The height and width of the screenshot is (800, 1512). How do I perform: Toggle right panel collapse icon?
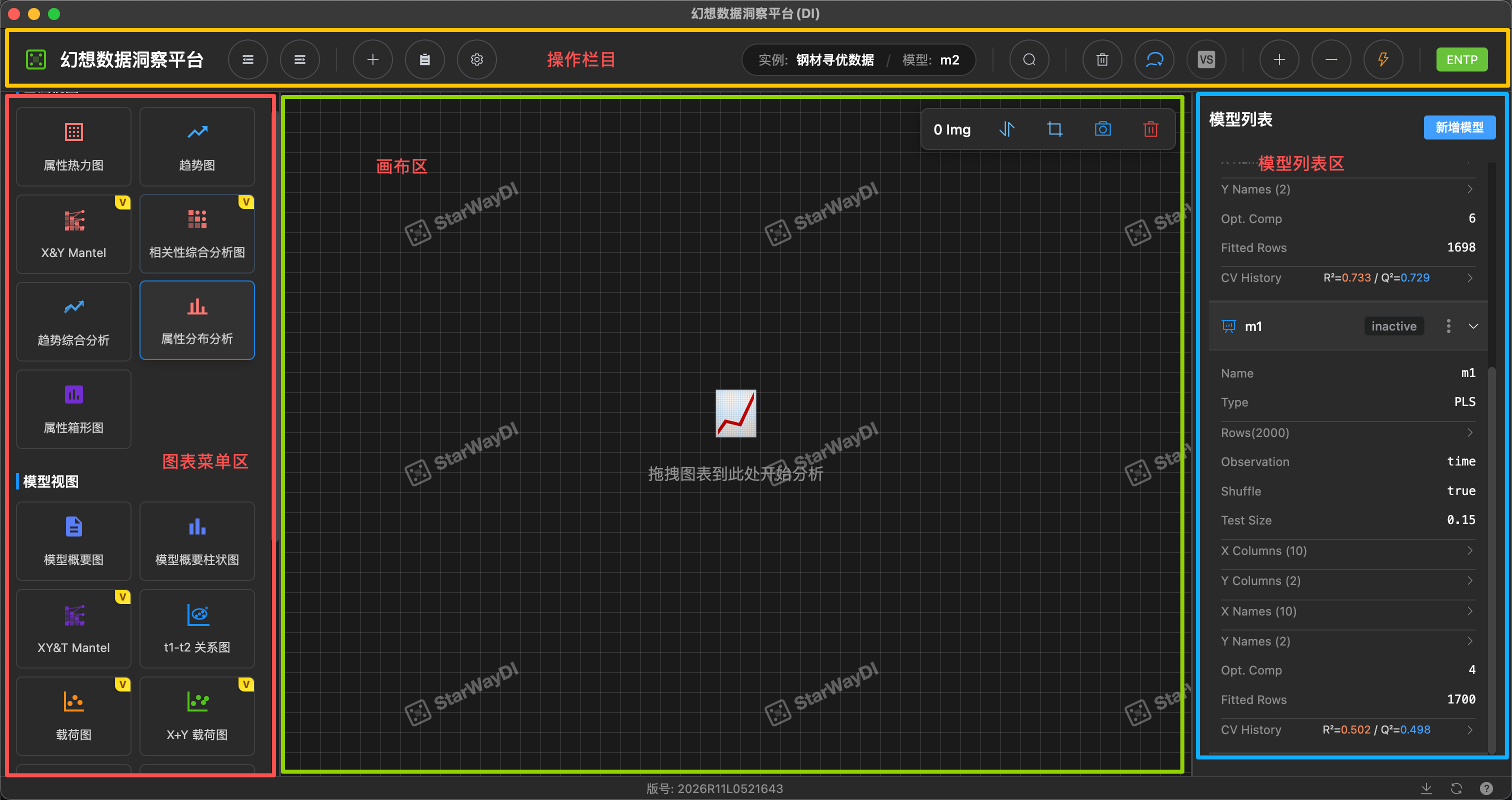[x=299, y=59]
